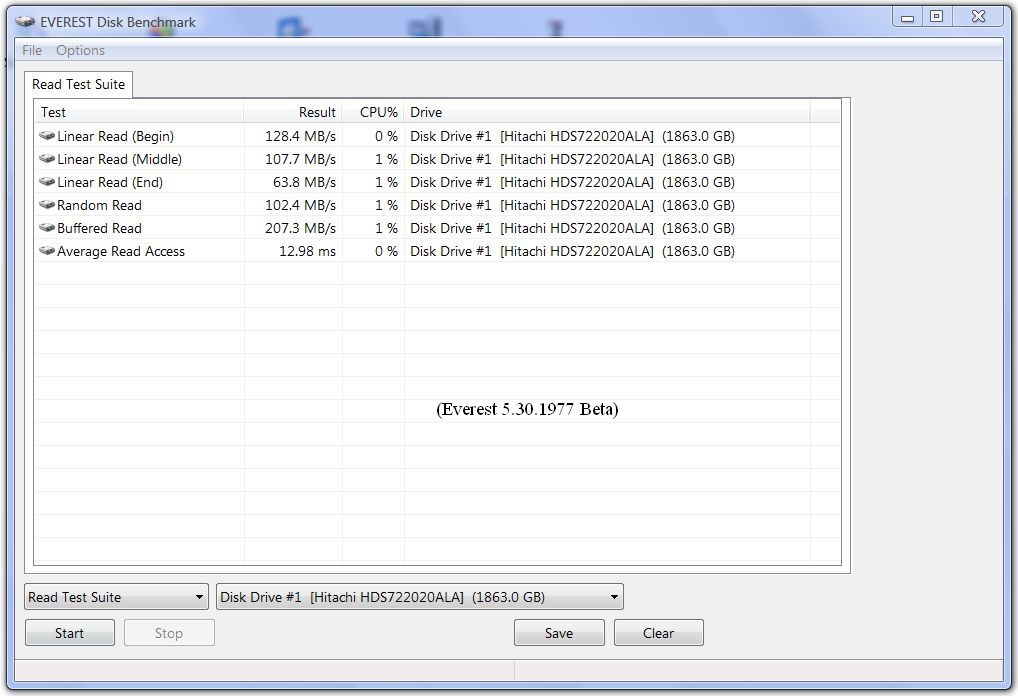Open the Options menu
Image resolution: width=1018 pixels, height=696 pixels.
(80, 50)
